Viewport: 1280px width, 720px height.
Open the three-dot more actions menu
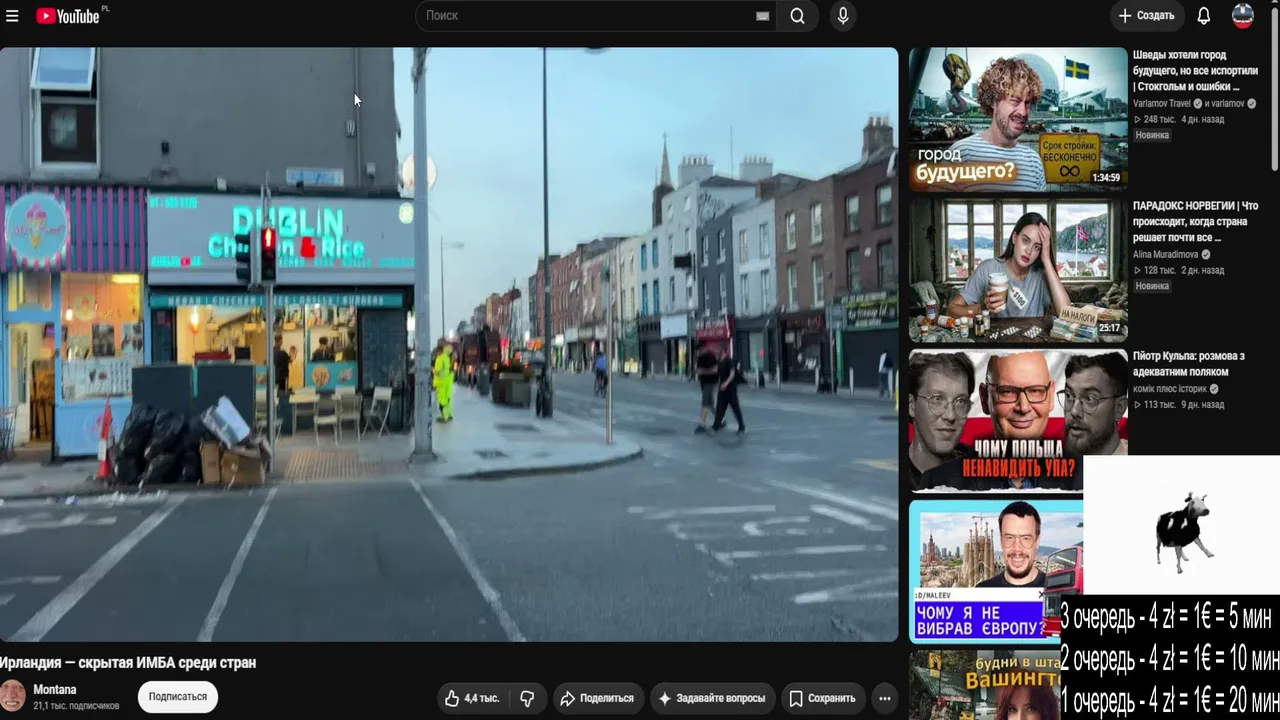coord(885,698)
